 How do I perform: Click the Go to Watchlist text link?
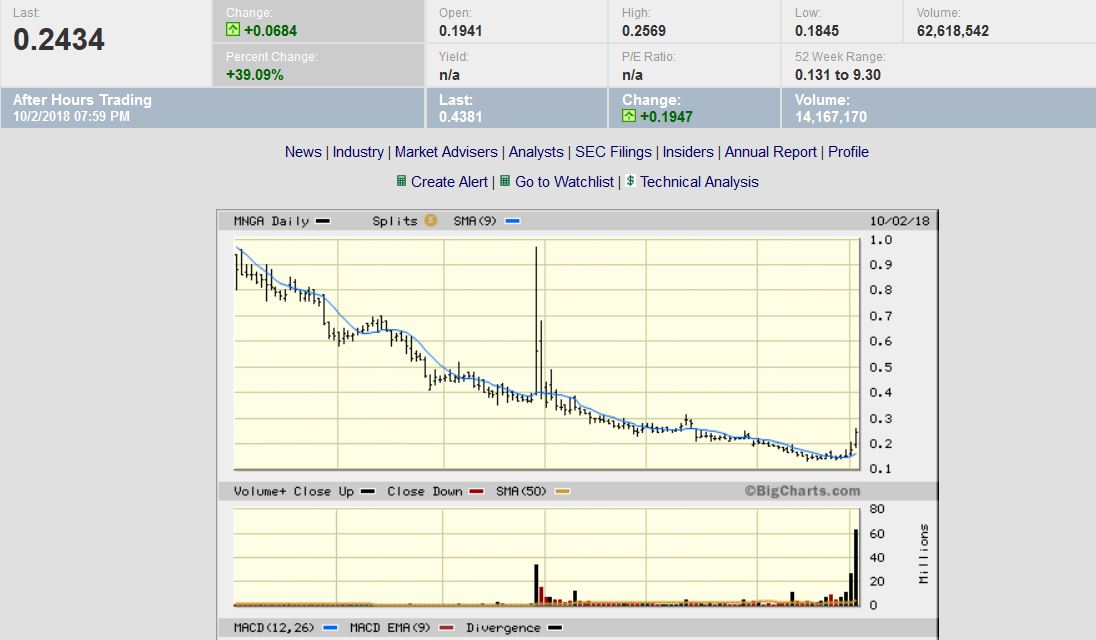click(x=564, y=182)
